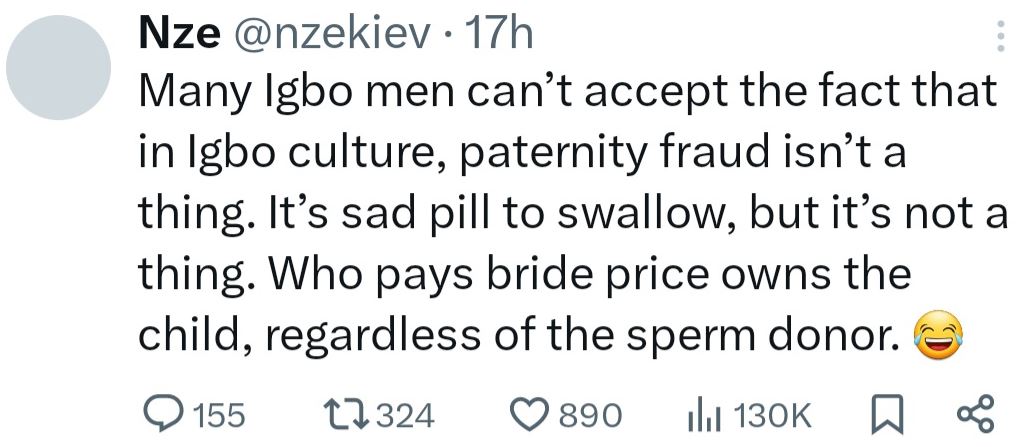Open the @nzekiev handle link

tap(334, 36)
